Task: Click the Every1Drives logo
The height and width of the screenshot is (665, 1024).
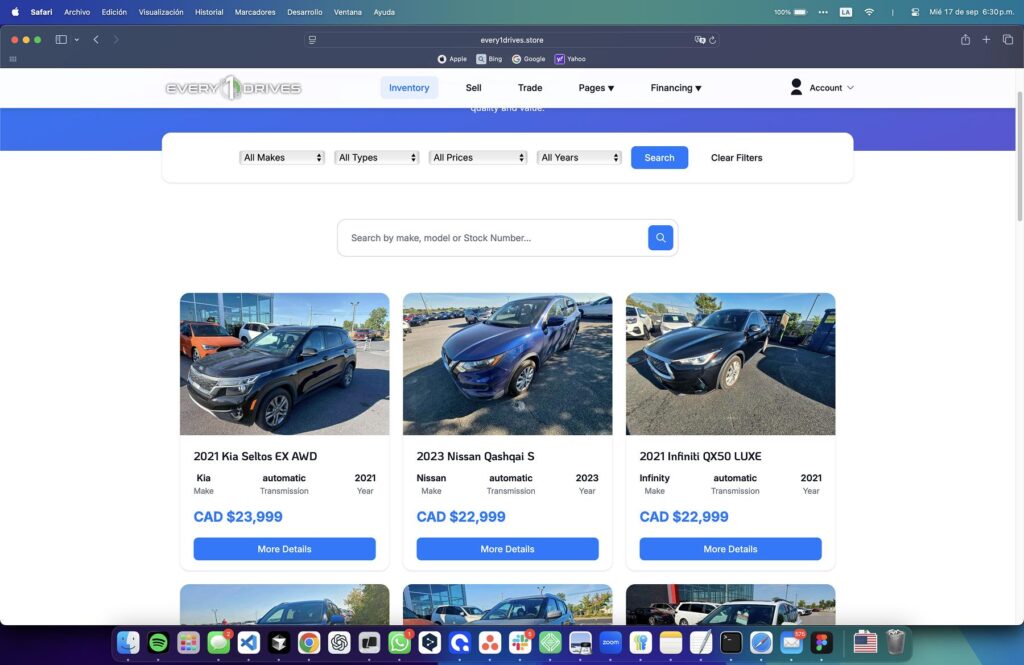Action: point(233,88)
